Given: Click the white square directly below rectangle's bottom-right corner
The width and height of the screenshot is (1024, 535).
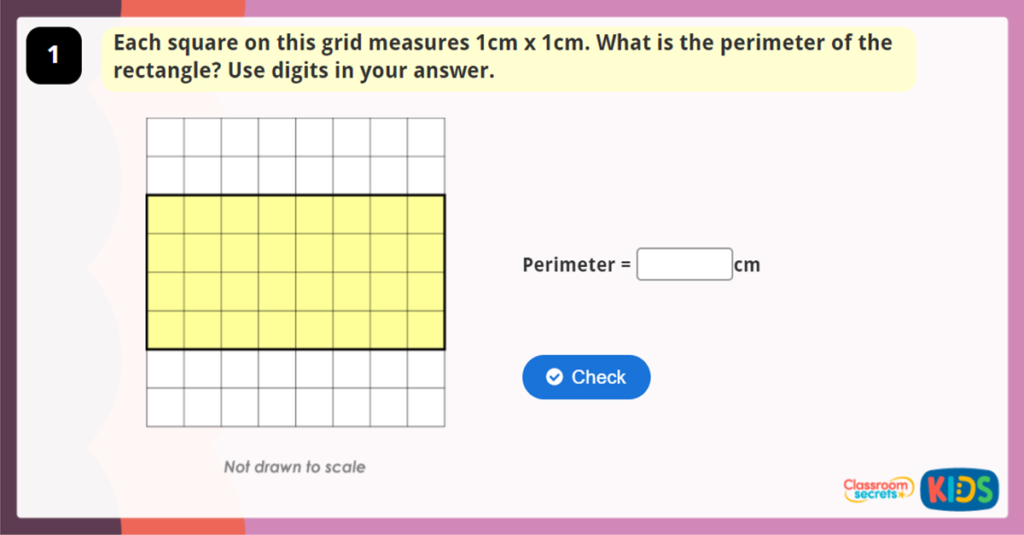Looking at the screenshot, I should click(x=426, y=368).
